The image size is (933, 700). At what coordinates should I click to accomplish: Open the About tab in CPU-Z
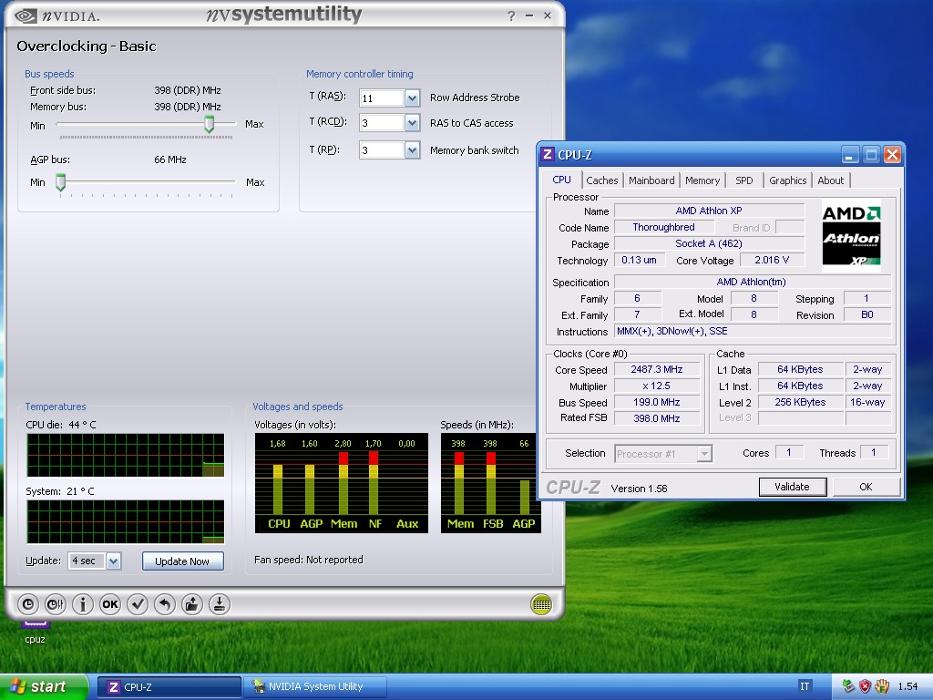click(x=830, y=180)
